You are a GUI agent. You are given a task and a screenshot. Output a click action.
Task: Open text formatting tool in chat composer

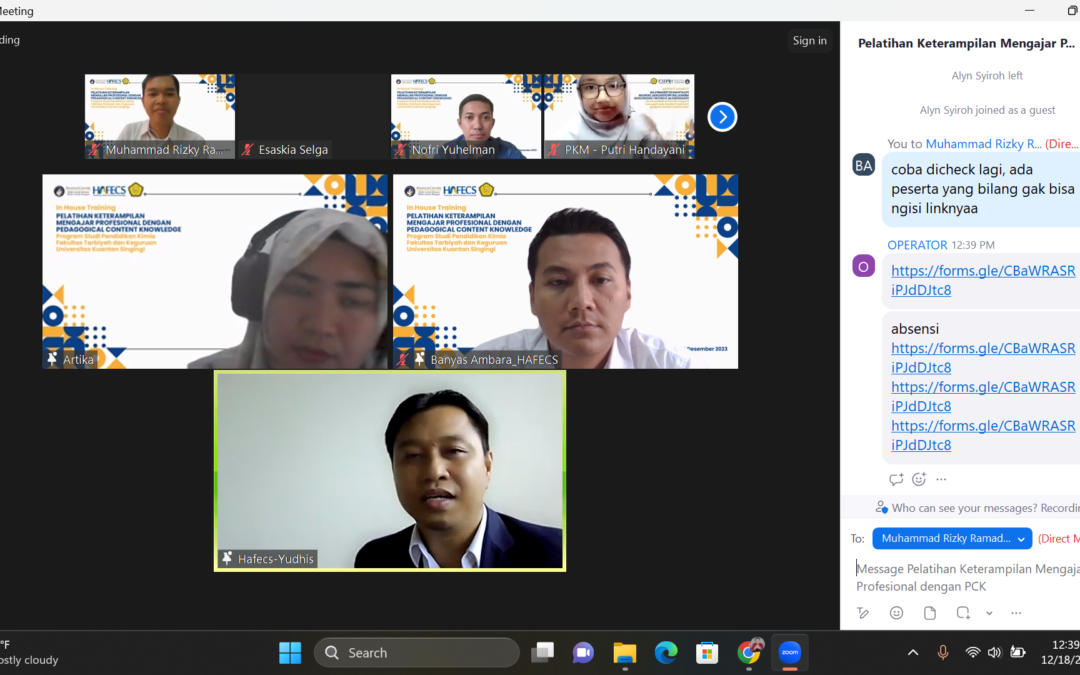pyautogui.click(x=863, y=613)
